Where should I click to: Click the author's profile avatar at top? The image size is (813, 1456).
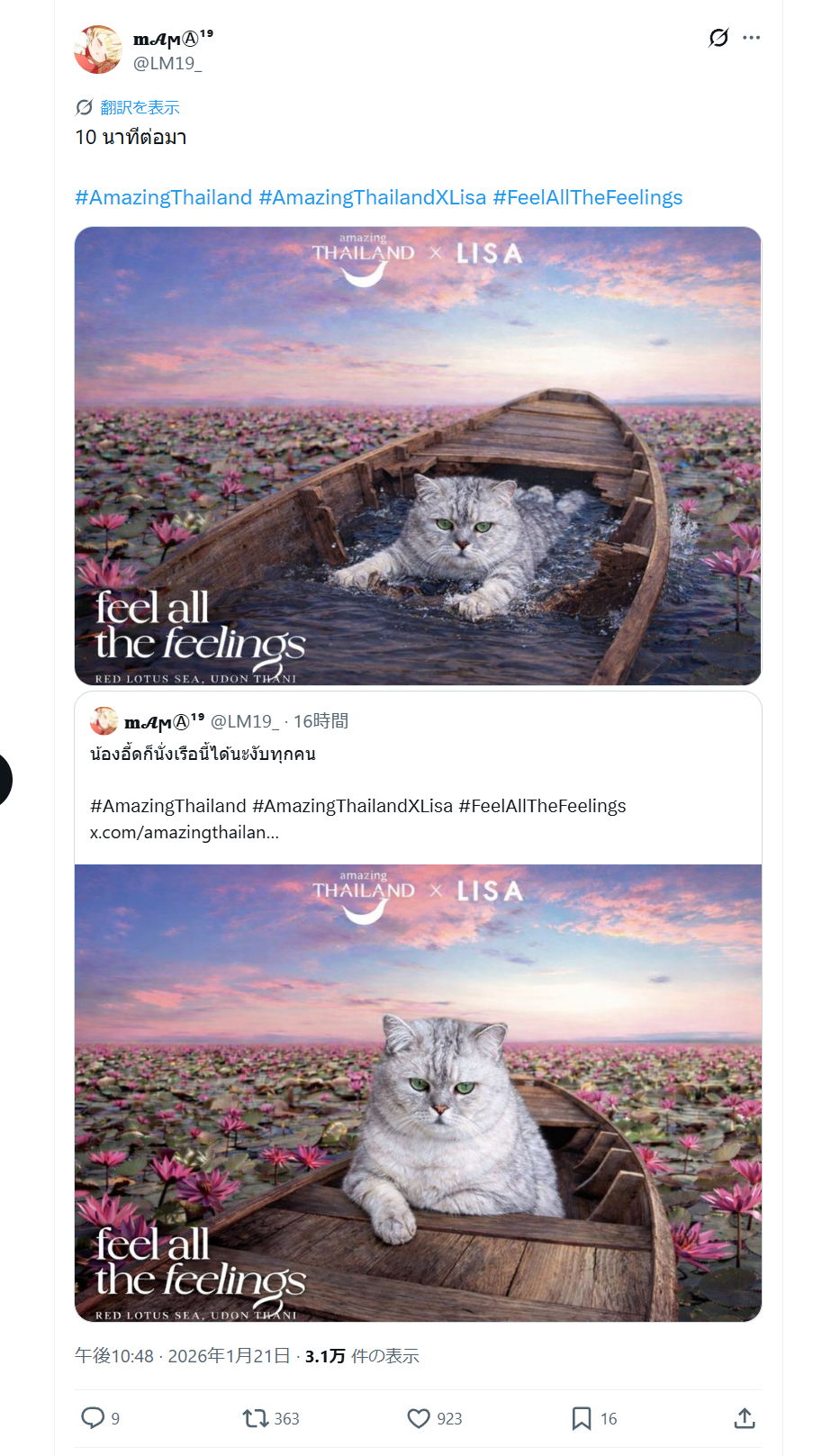coord(98,50)
